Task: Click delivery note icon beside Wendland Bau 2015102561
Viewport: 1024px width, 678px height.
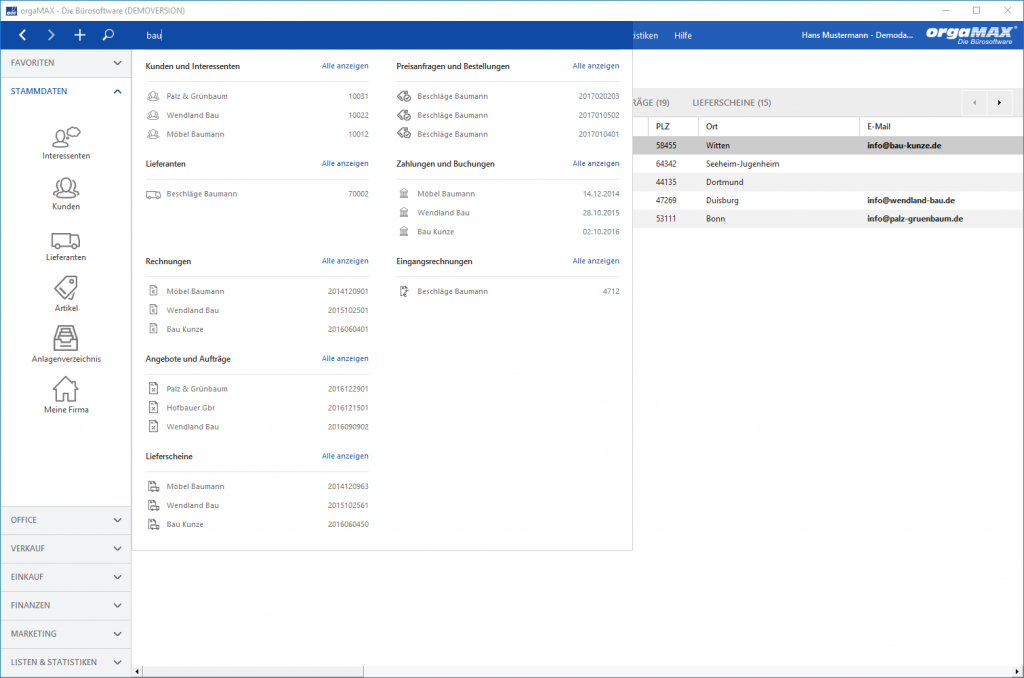Action: point(153,506)
